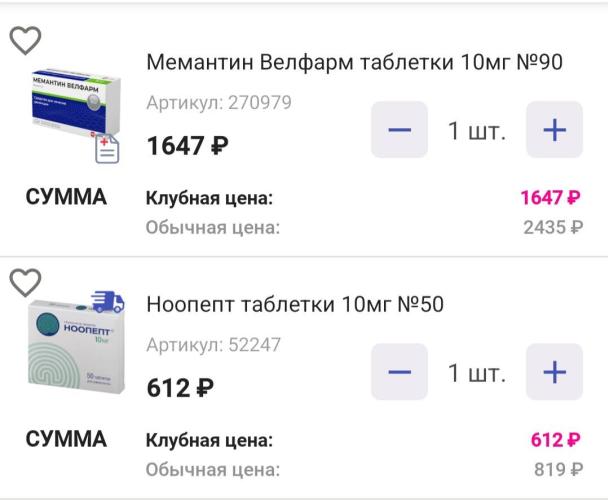The height and width of the screenshot is (500, 608).
Task: Tap the 612 ₽ club price in pink
Action: tap(556, 439)
